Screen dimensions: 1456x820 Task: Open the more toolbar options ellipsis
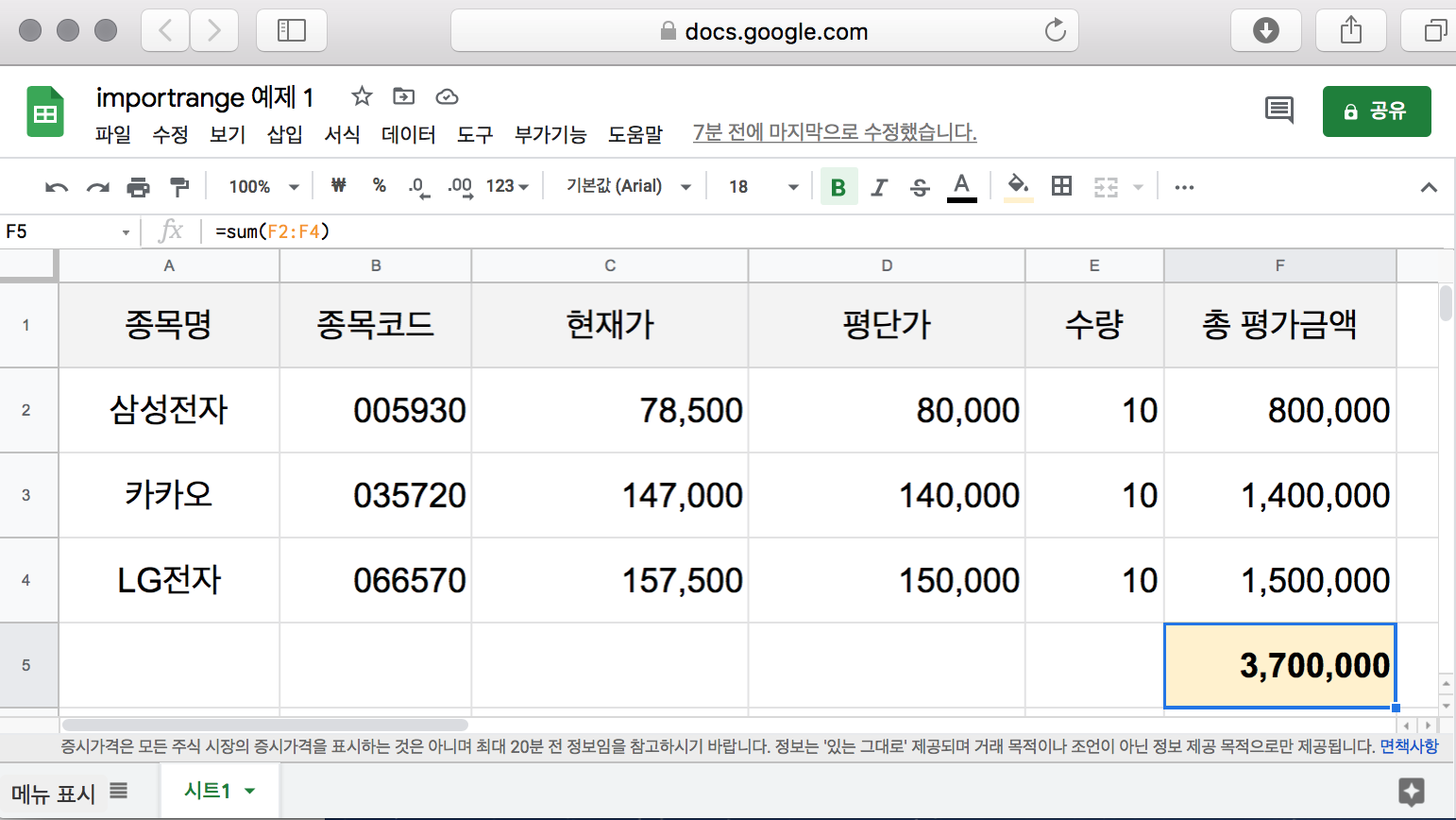pos(1184,187)
